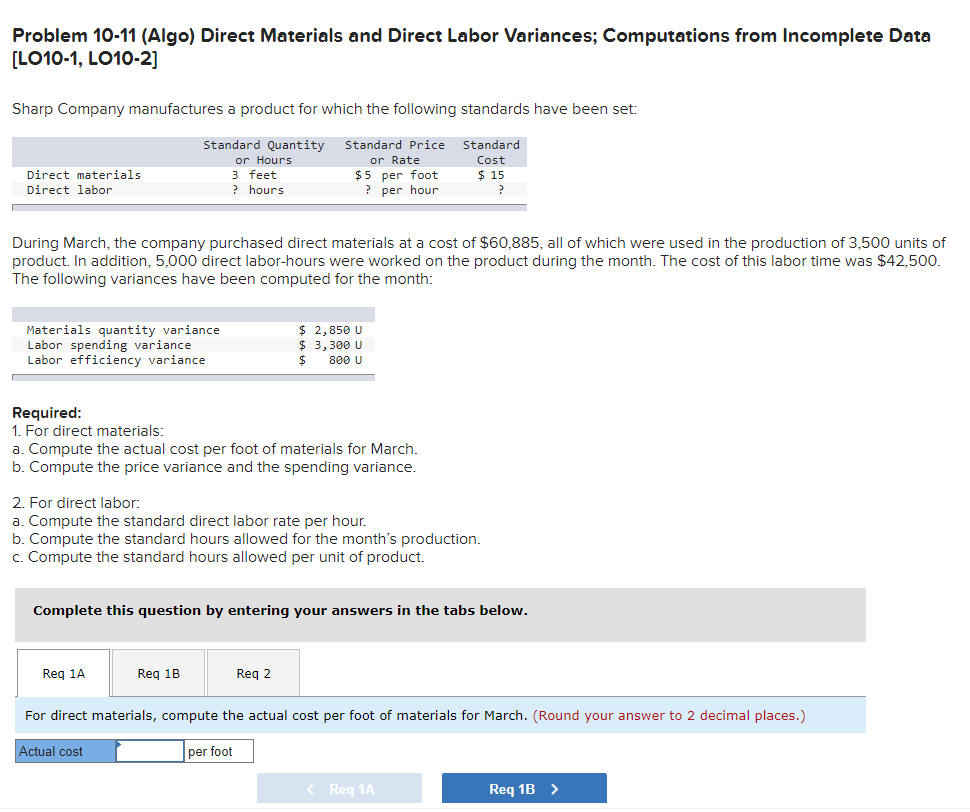Image resolution: width=970 pixels, height=812 pixels.
Task: Click the Standard Cost column header
Action: [490, 152]
